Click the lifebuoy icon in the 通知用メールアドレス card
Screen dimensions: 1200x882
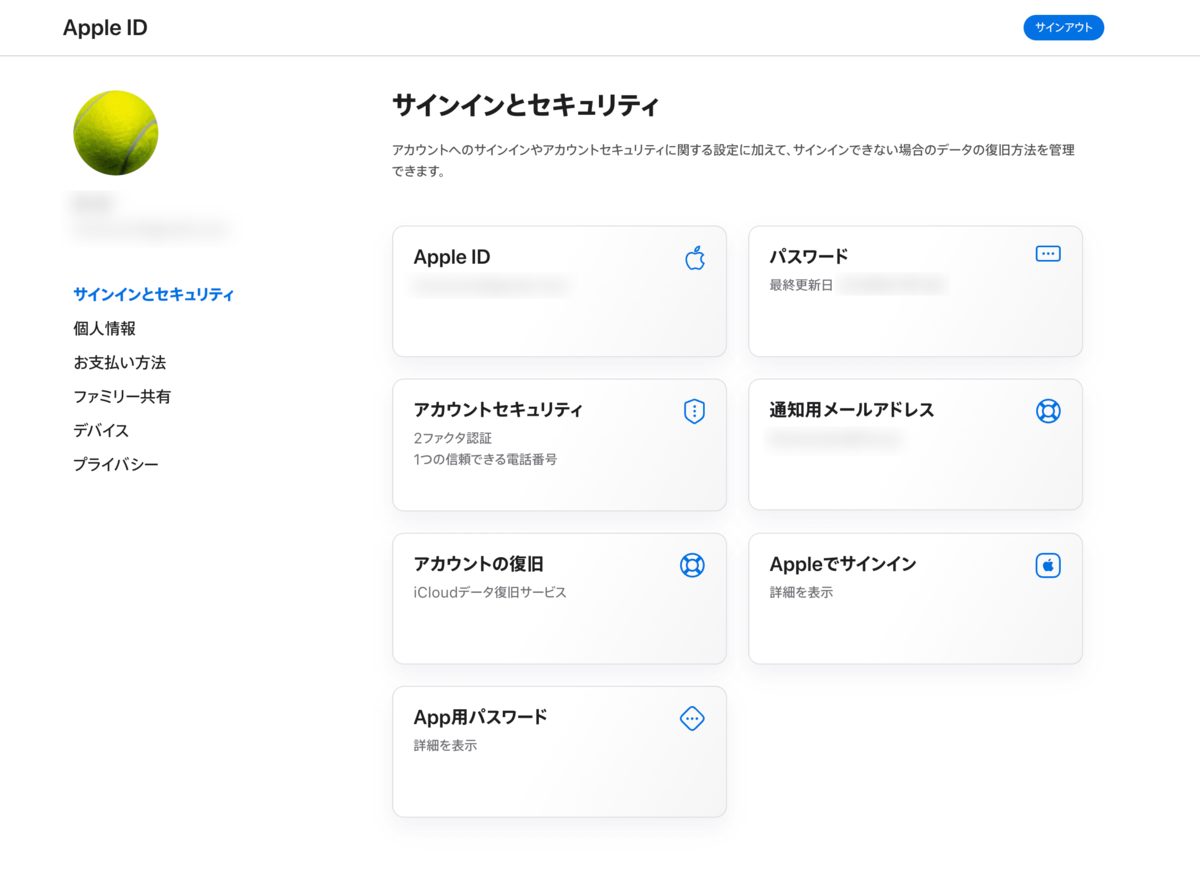point(1048,411)
